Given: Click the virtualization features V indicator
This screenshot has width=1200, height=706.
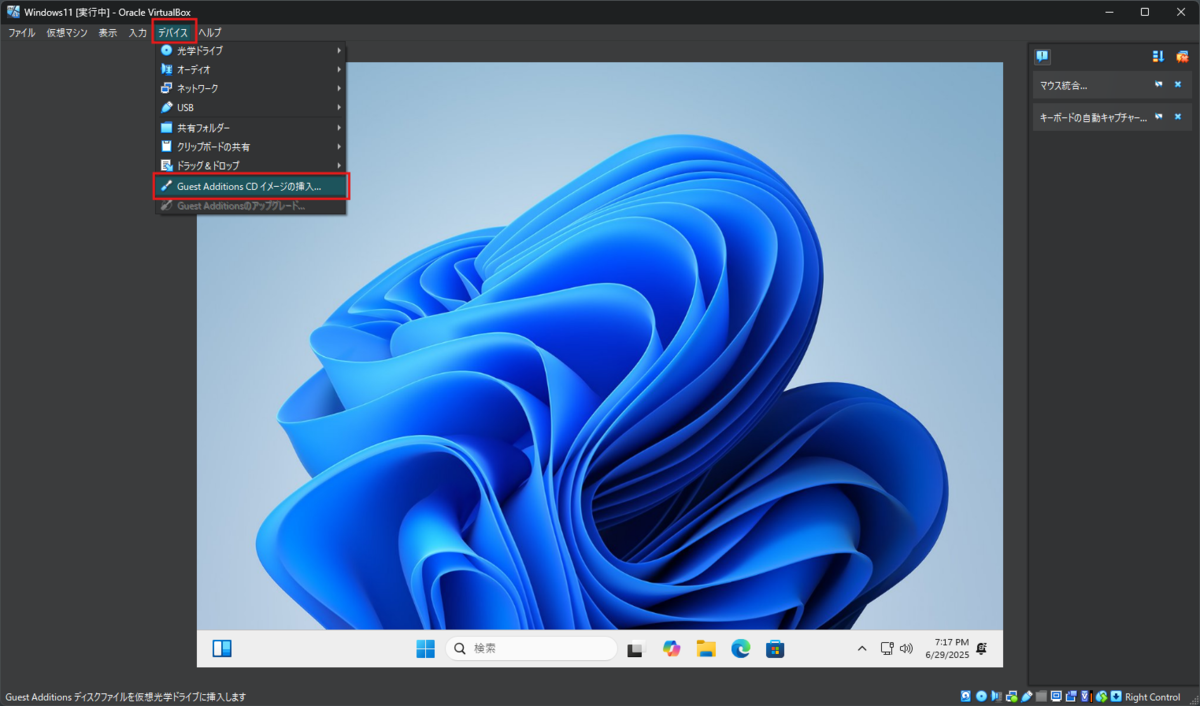Looking at the screenshot, I should point(1086,696).
